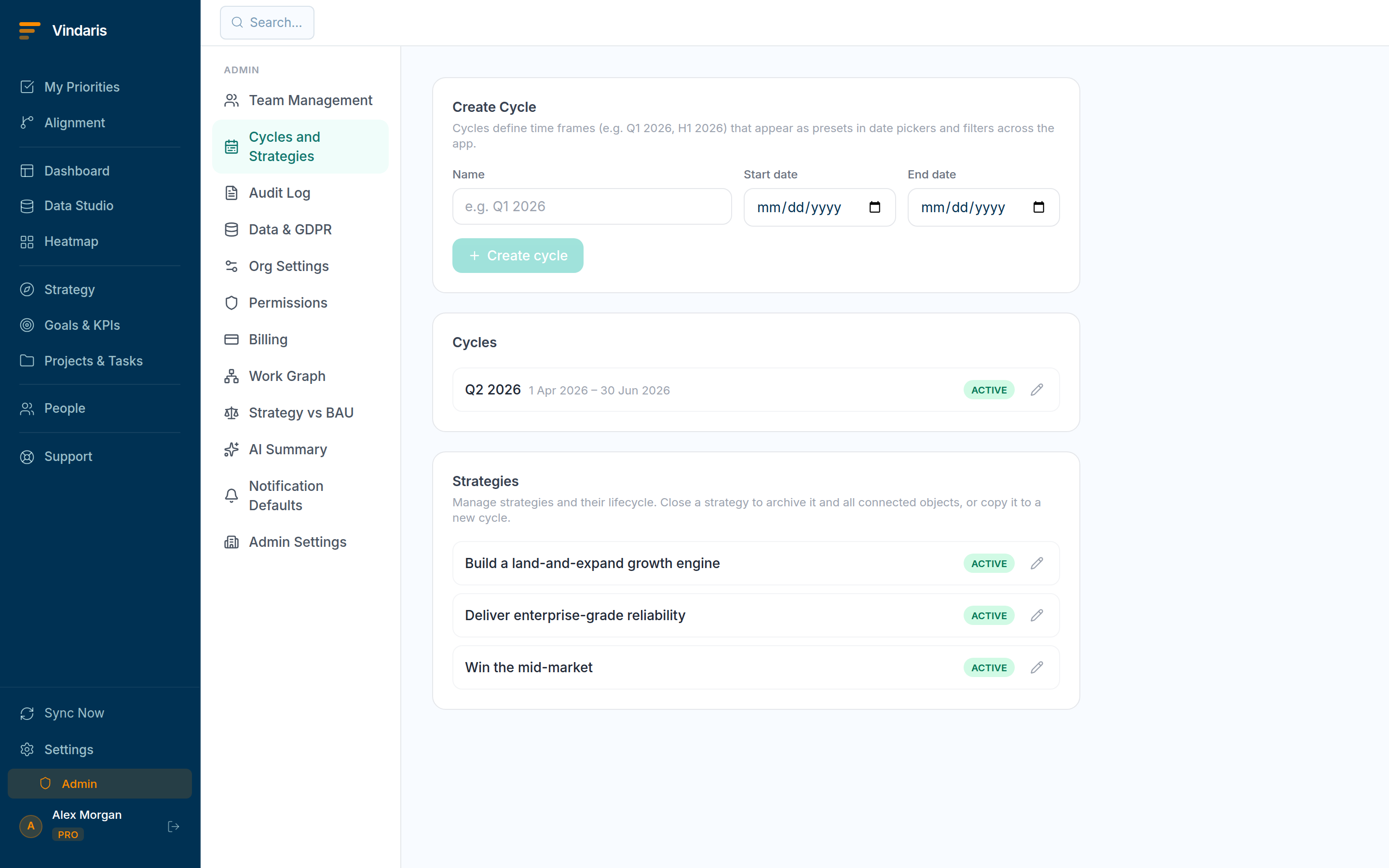
Task: Click the Settings gear icon
Action: coord(27,750)
